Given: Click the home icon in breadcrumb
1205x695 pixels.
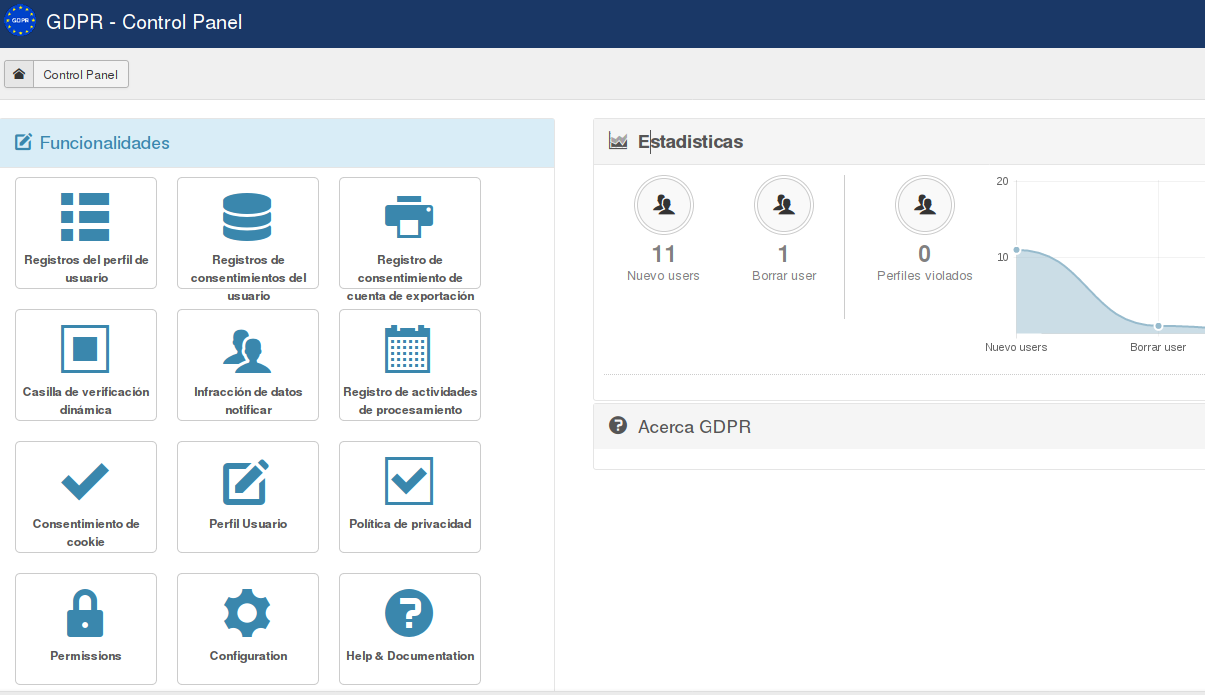Looking at the screenshot, I should [x=19, y=74].
